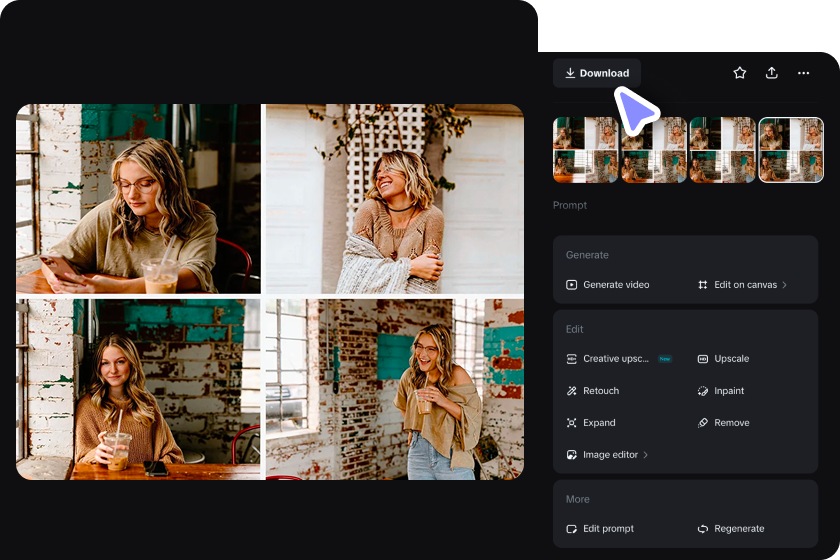This screenshot has width=840, height=560.
Task: Select the third collage thumbnail
Action: [722, 150]
